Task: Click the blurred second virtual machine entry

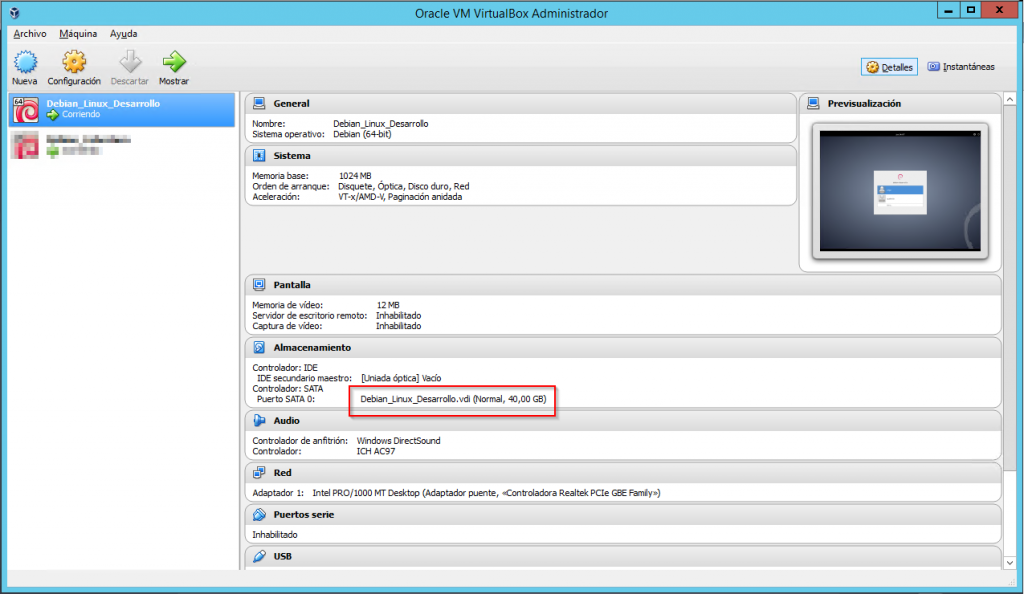Action: click(x=121, y=145)
